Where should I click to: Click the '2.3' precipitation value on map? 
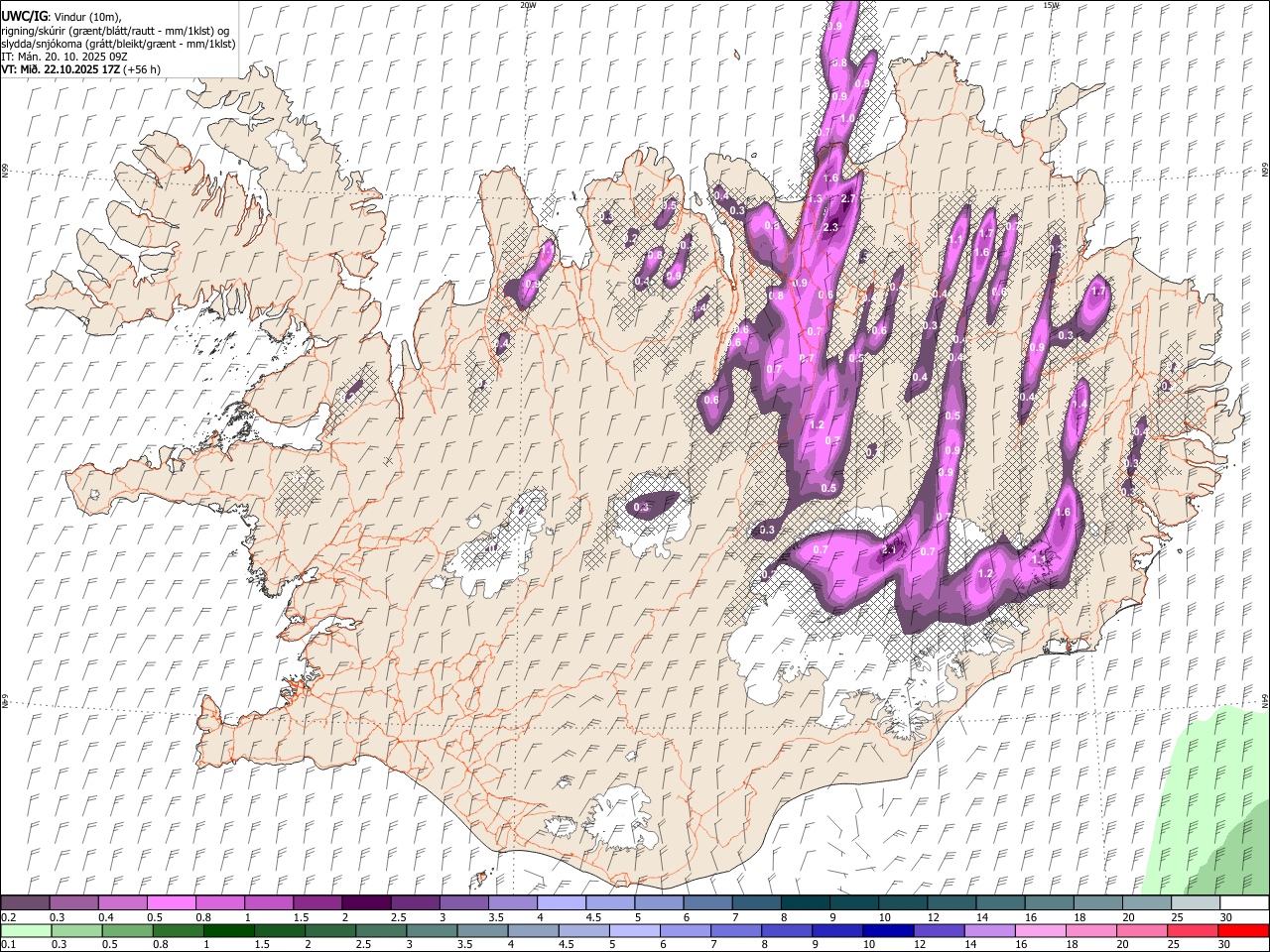pyautogui.click(x=830, y=227)
